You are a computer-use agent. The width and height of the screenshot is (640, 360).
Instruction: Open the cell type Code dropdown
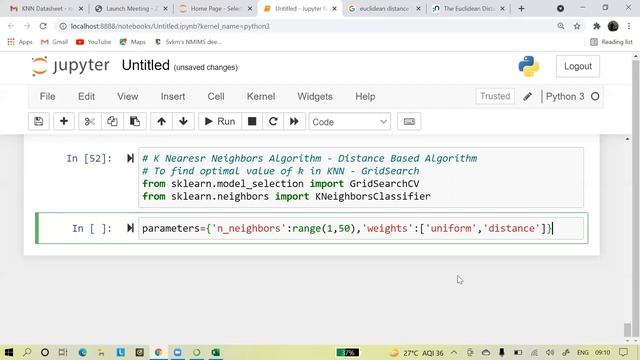[x=349, y=122]
